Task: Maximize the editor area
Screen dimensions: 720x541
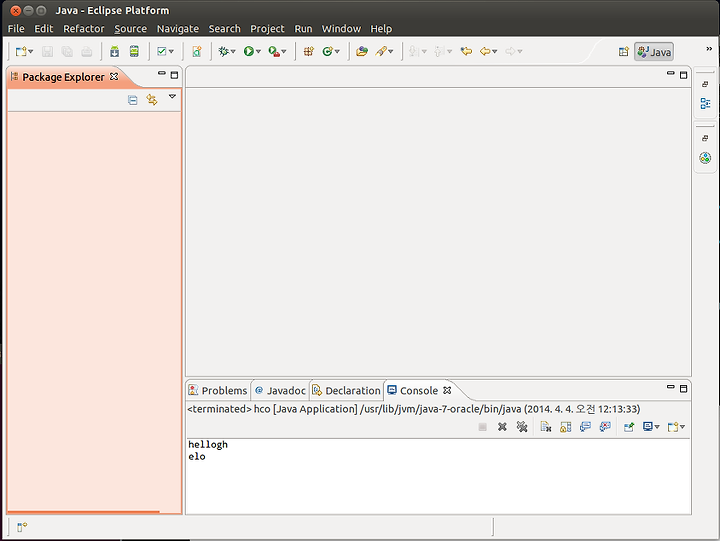Action: pyautogui.click(x=683, y=75)
